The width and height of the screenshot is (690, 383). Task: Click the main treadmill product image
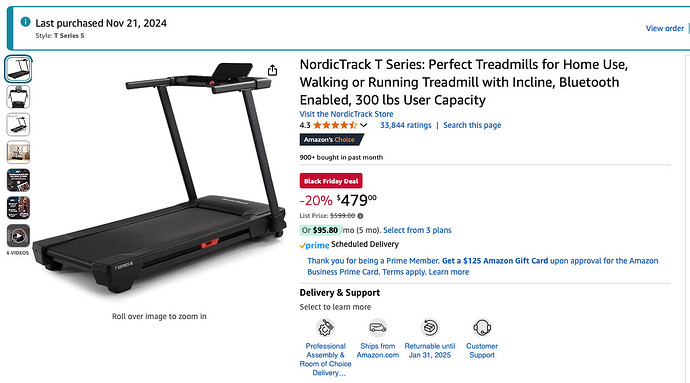pyautogui.click(x=159, y=178)
